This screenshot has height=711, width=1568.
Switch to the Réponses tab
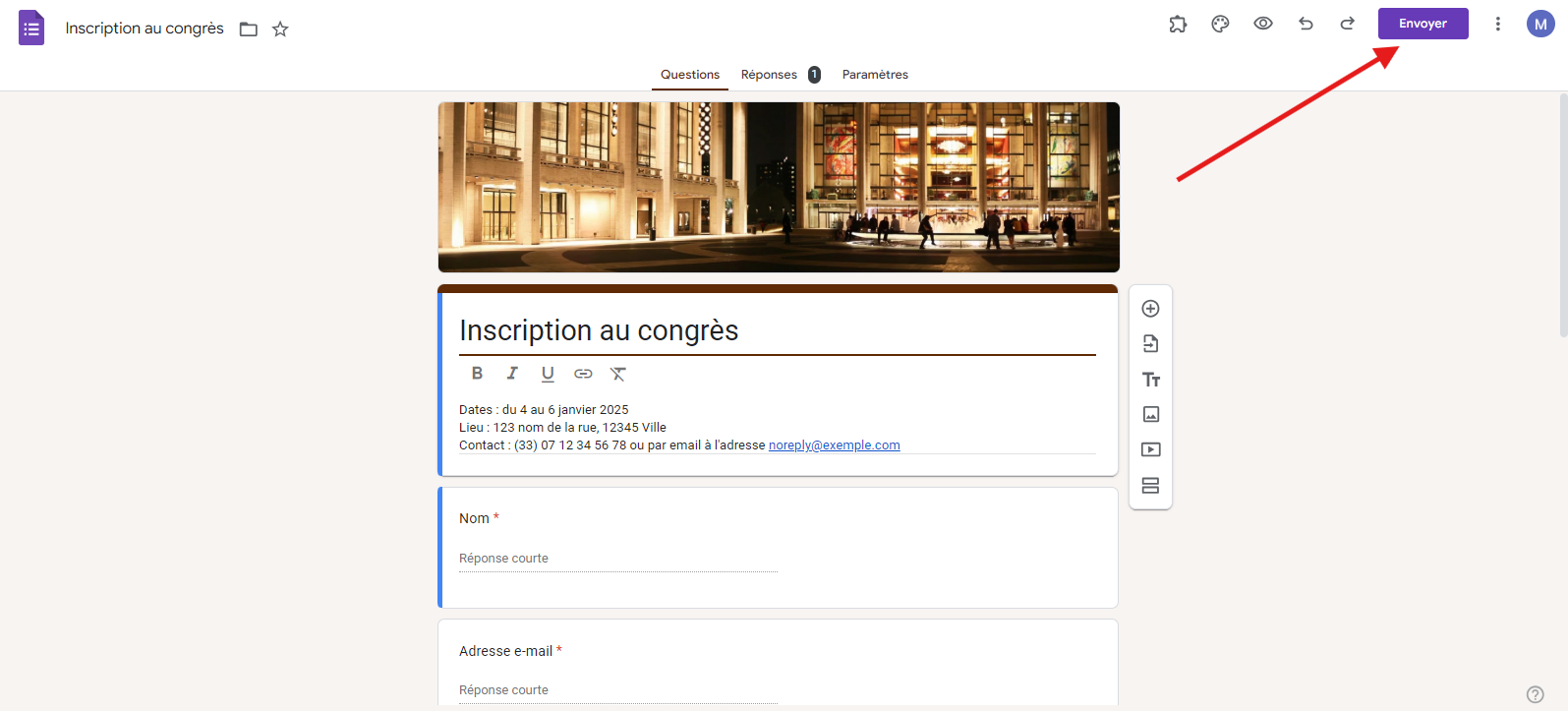770,75
